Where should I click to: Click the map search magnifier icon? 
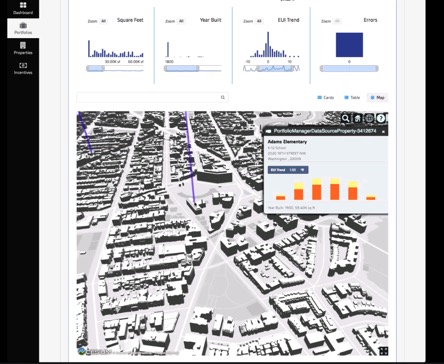click(x=346, y=118)
